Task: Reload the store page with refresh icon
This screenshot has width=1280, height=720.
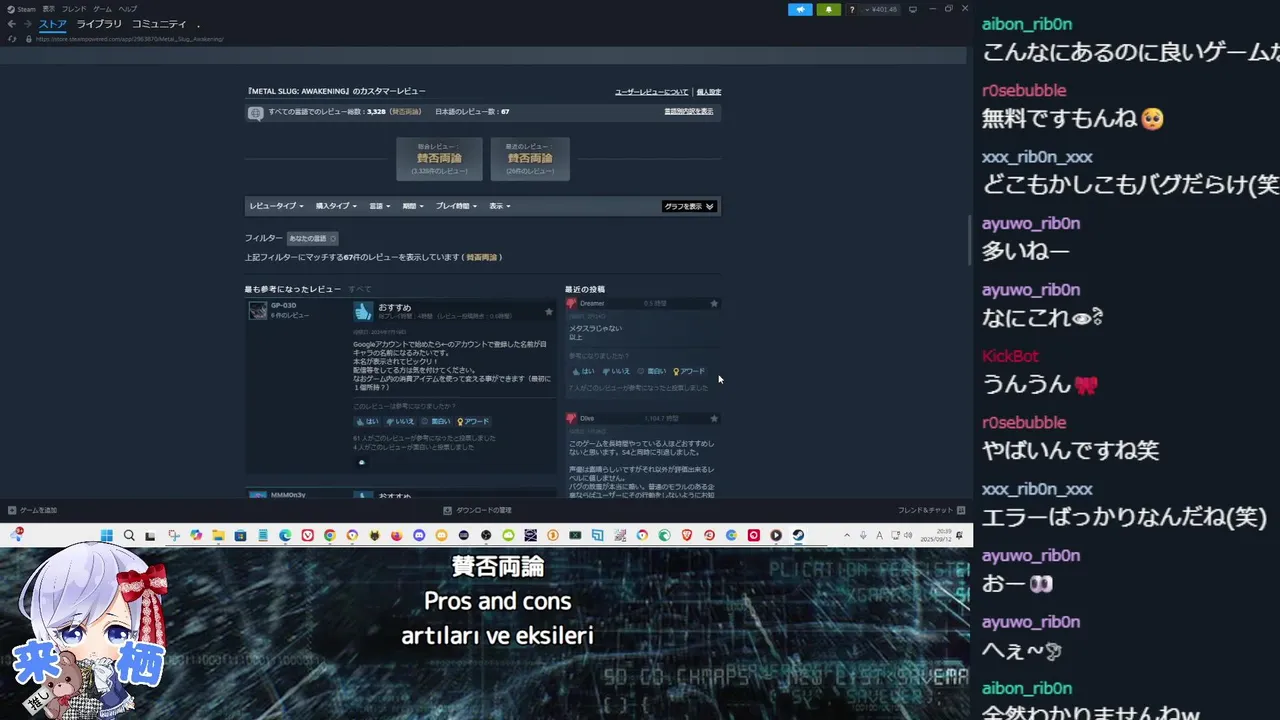Action: 12,39
